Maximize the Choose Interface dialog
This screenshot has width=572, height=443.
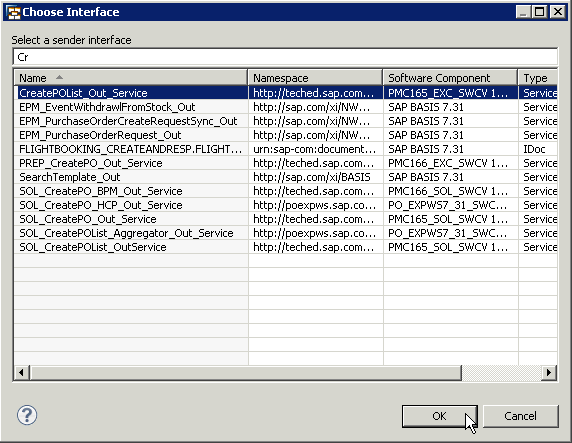(x=540, y=12)
